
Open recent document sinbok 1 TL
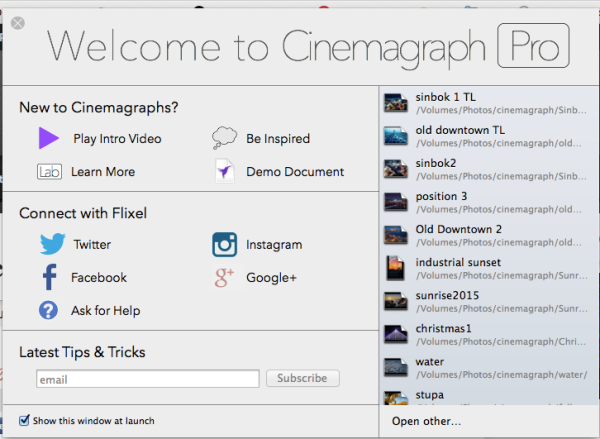[489, 103]
